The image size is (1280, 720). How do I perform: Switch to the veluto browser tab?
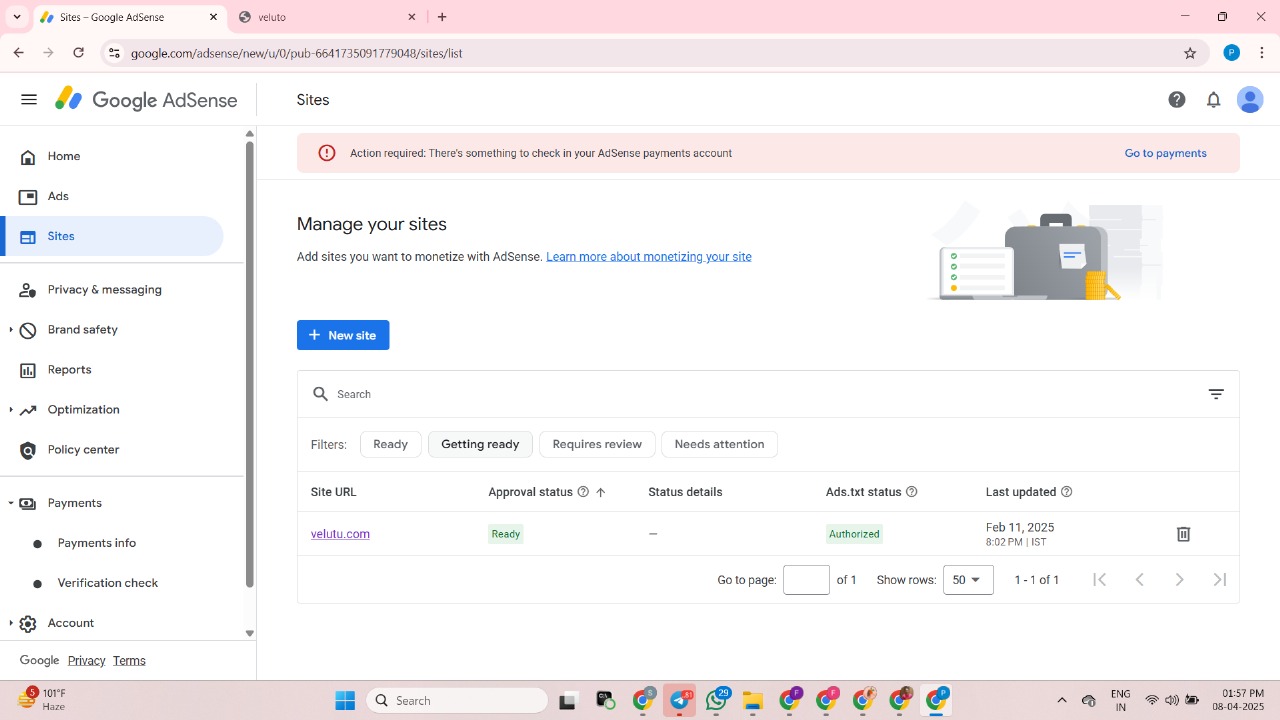(327, 17)
